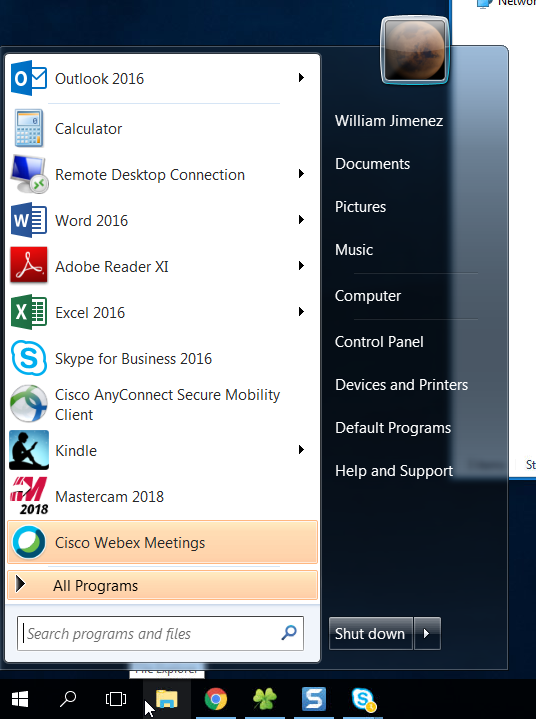Screen dimensions: 536x719
Task: Click the Adobe Reader XI icon
Action: tap(28, 265)
